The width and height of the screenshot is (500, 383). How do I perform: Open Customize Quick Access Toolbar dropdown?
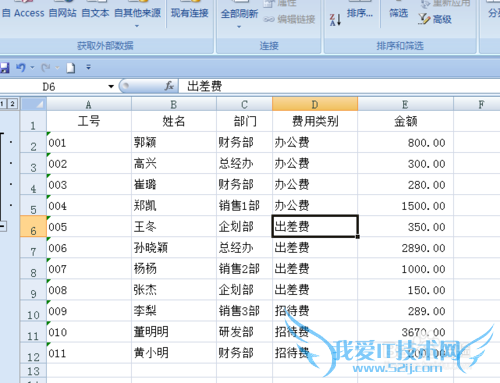[x=88, y=67]
